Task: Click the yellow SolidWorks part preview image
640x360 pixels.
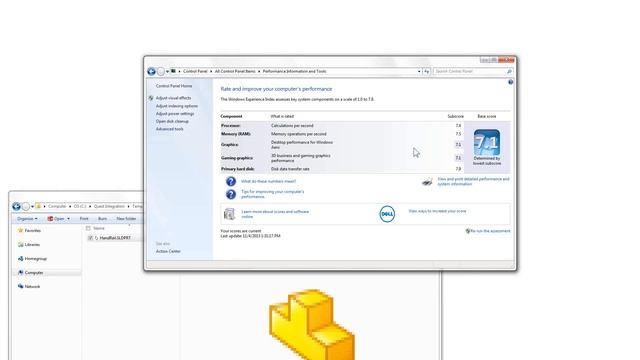Action: click(x=311, y=324)
